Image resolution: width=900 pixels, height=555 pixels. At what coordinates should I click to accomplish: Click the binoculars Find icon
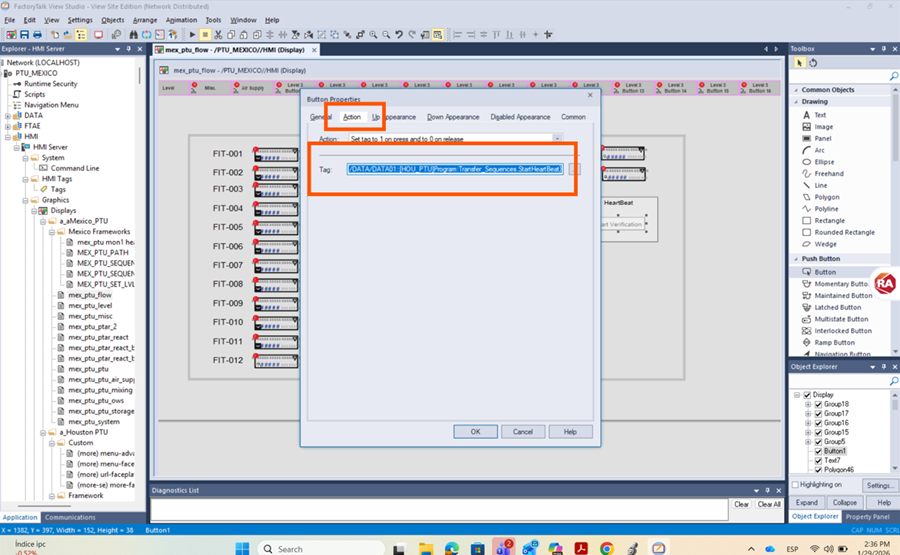click(133, 34)
